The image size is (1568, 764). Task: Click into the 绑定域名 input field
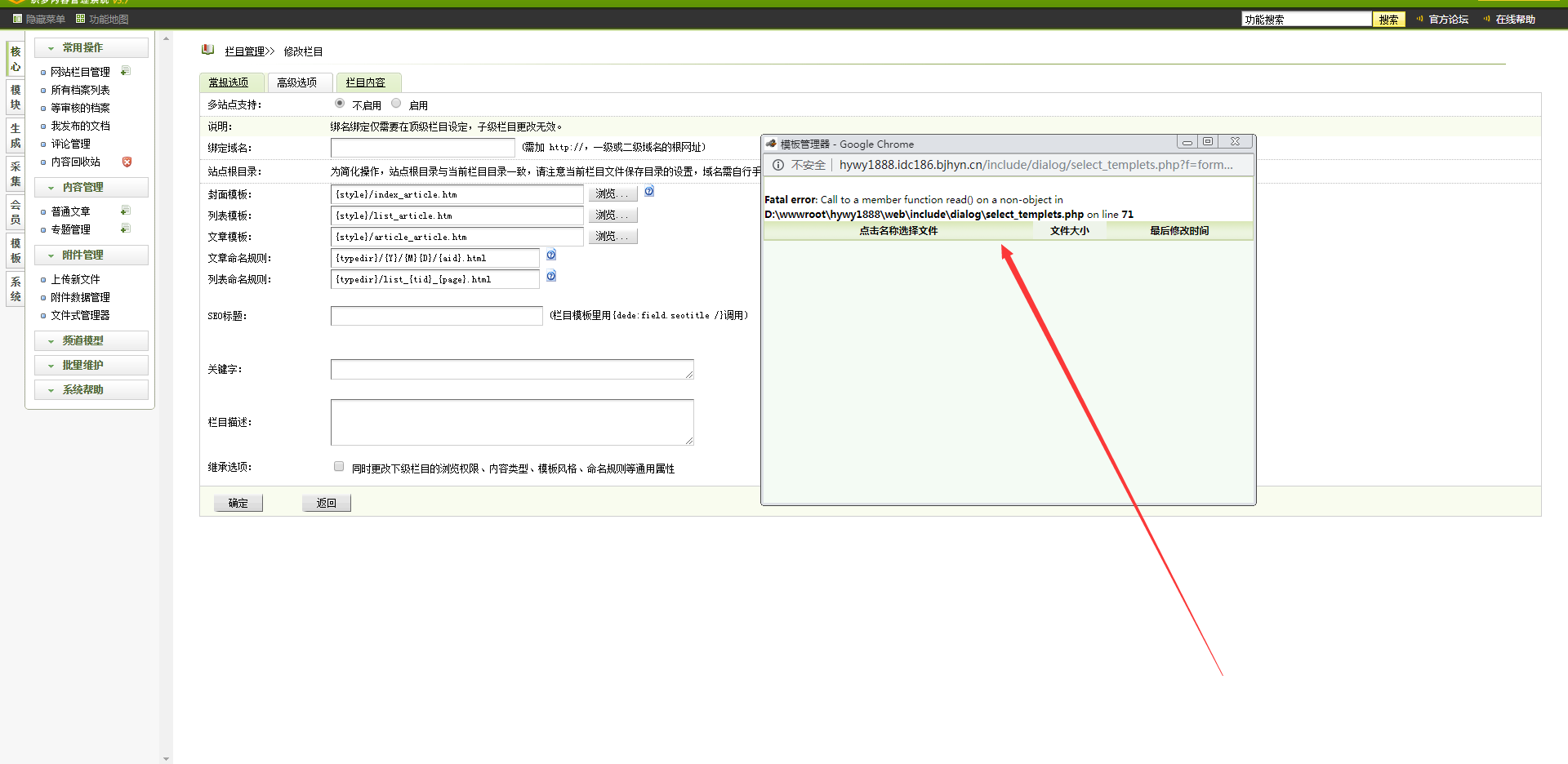(x=422, y=148)
